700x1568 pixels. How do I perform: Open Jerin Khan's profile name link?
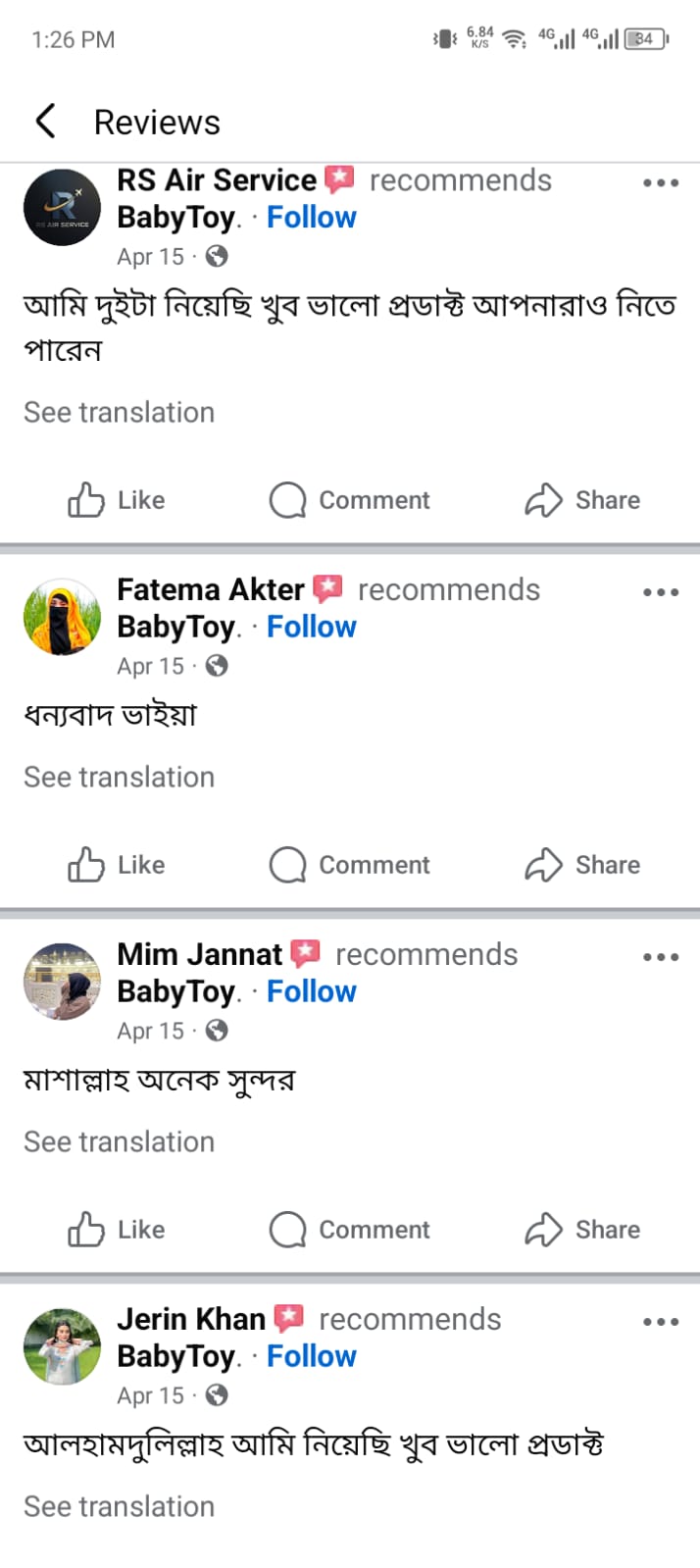point(190,1319)
